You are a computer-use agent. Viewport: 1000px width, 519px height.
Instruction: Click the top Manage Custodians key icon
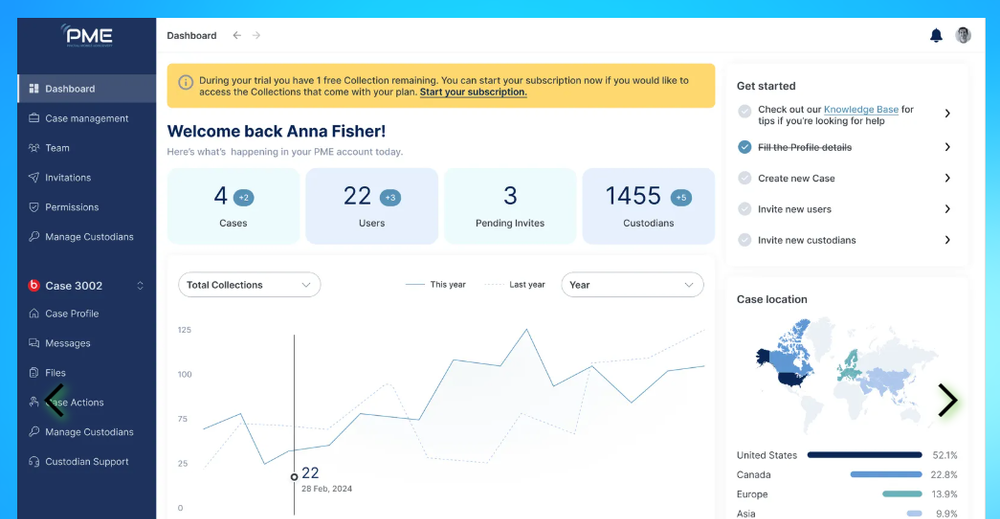pyautogui.click(x=34, y=237)
